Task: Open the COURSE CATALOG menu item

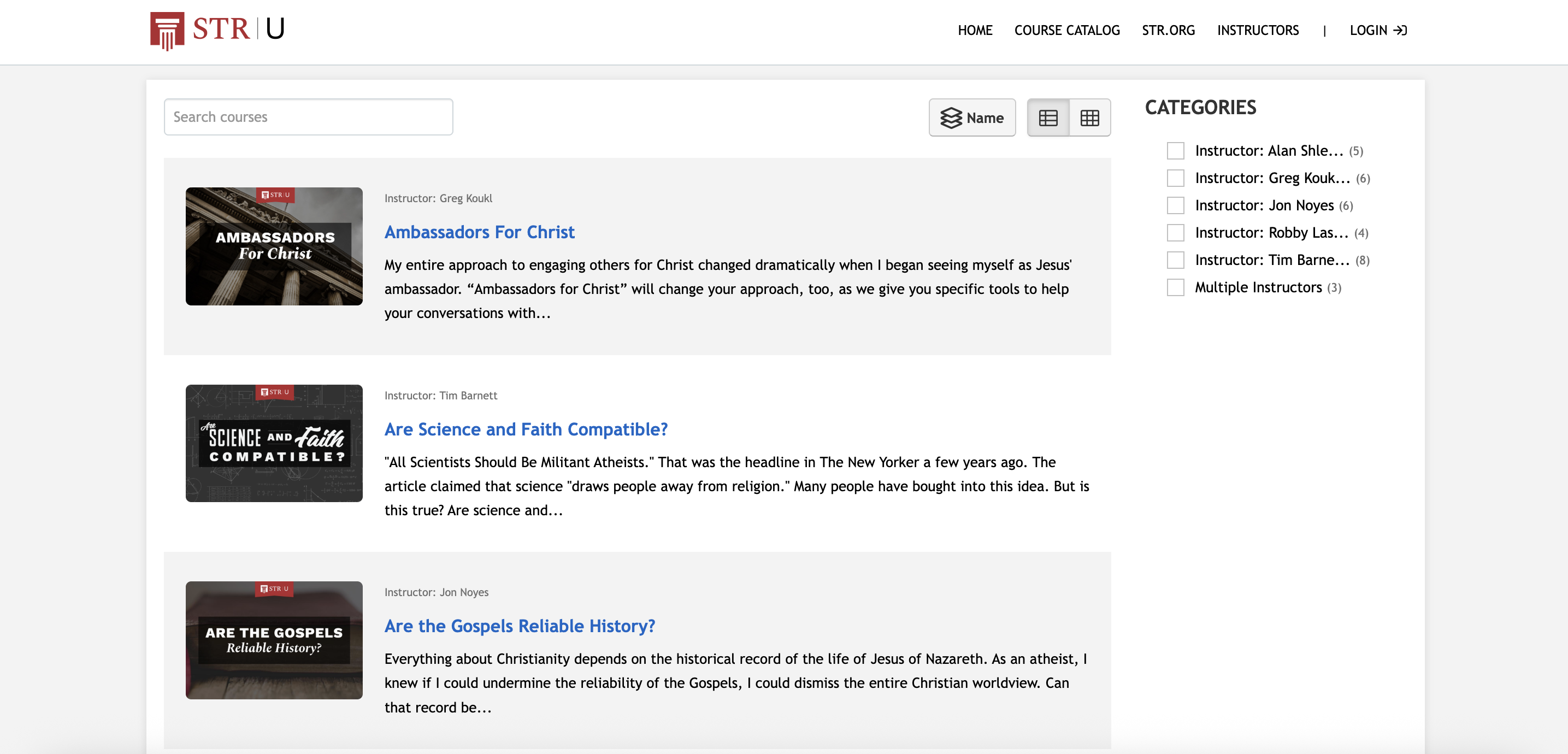Action: [x=1066, y=31]
